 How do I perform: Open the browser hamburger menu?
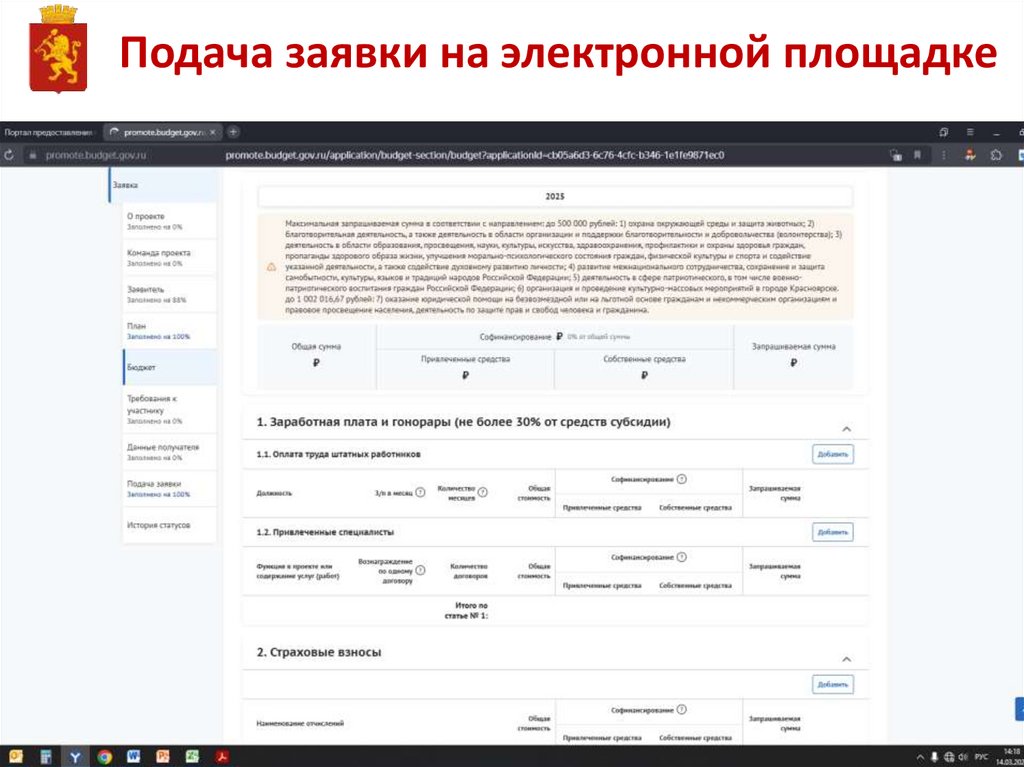pos(970,132)
